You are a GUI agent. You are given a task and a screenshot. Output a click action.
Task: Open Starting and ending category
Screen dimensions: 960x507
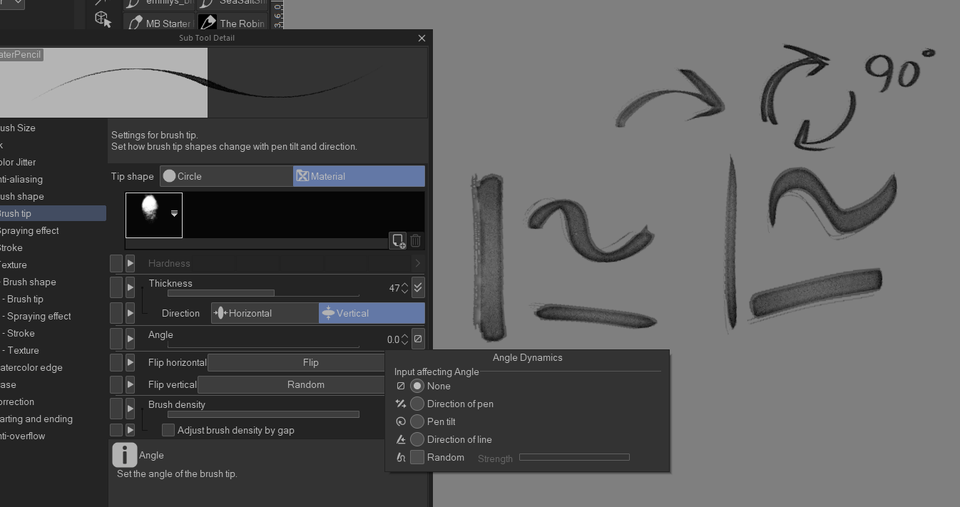point(53,419)
